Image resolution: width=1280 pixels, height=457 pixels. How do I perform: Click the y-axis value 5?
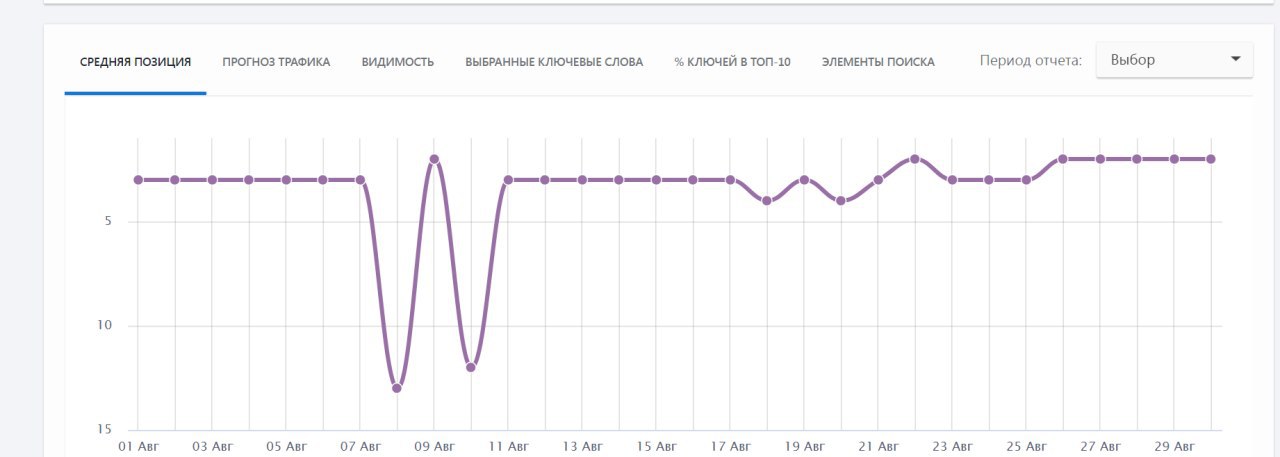coord(106,221)
